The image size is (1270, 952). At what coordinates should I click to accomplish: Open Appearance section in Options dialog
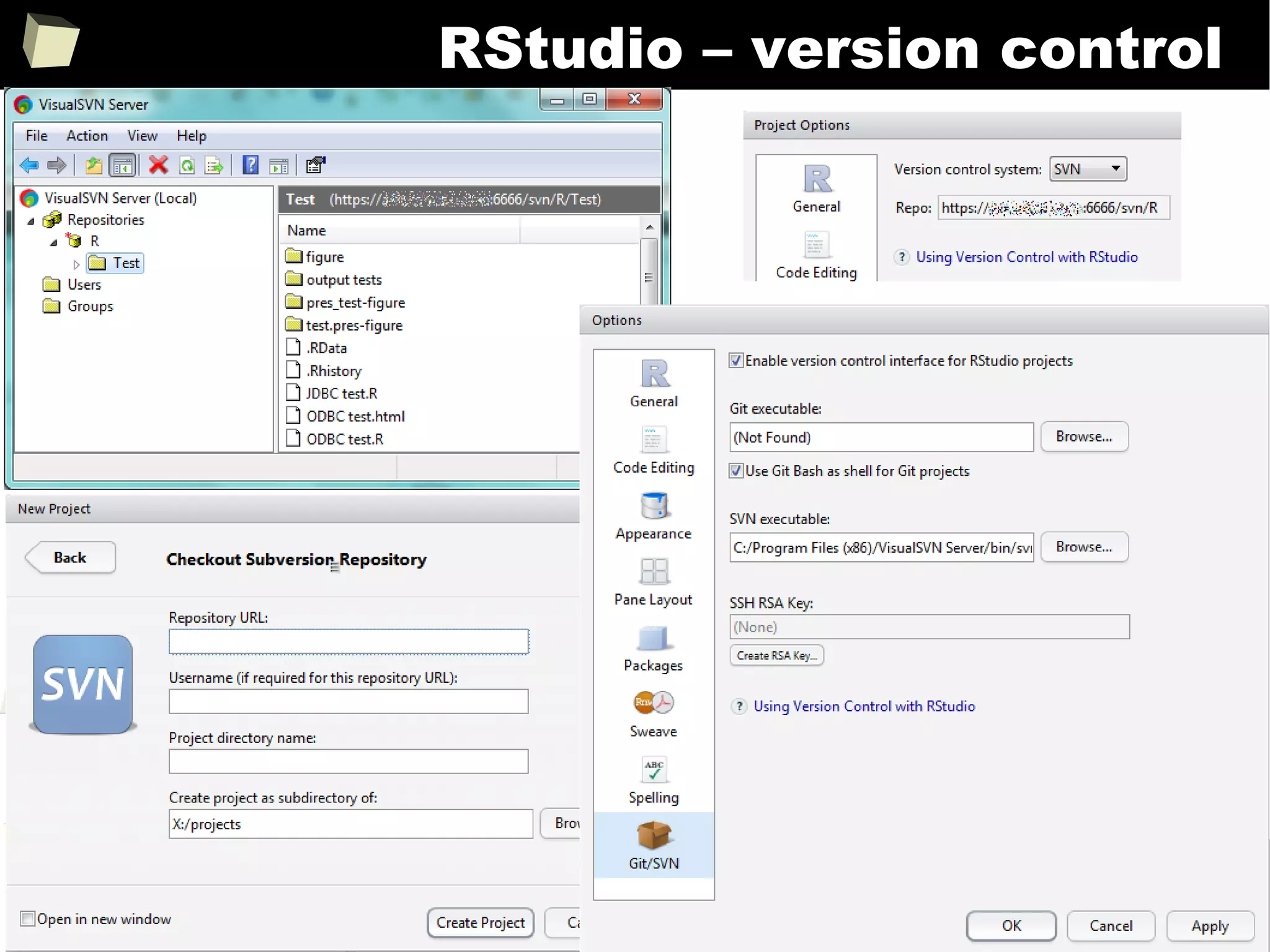coord(654,516)
